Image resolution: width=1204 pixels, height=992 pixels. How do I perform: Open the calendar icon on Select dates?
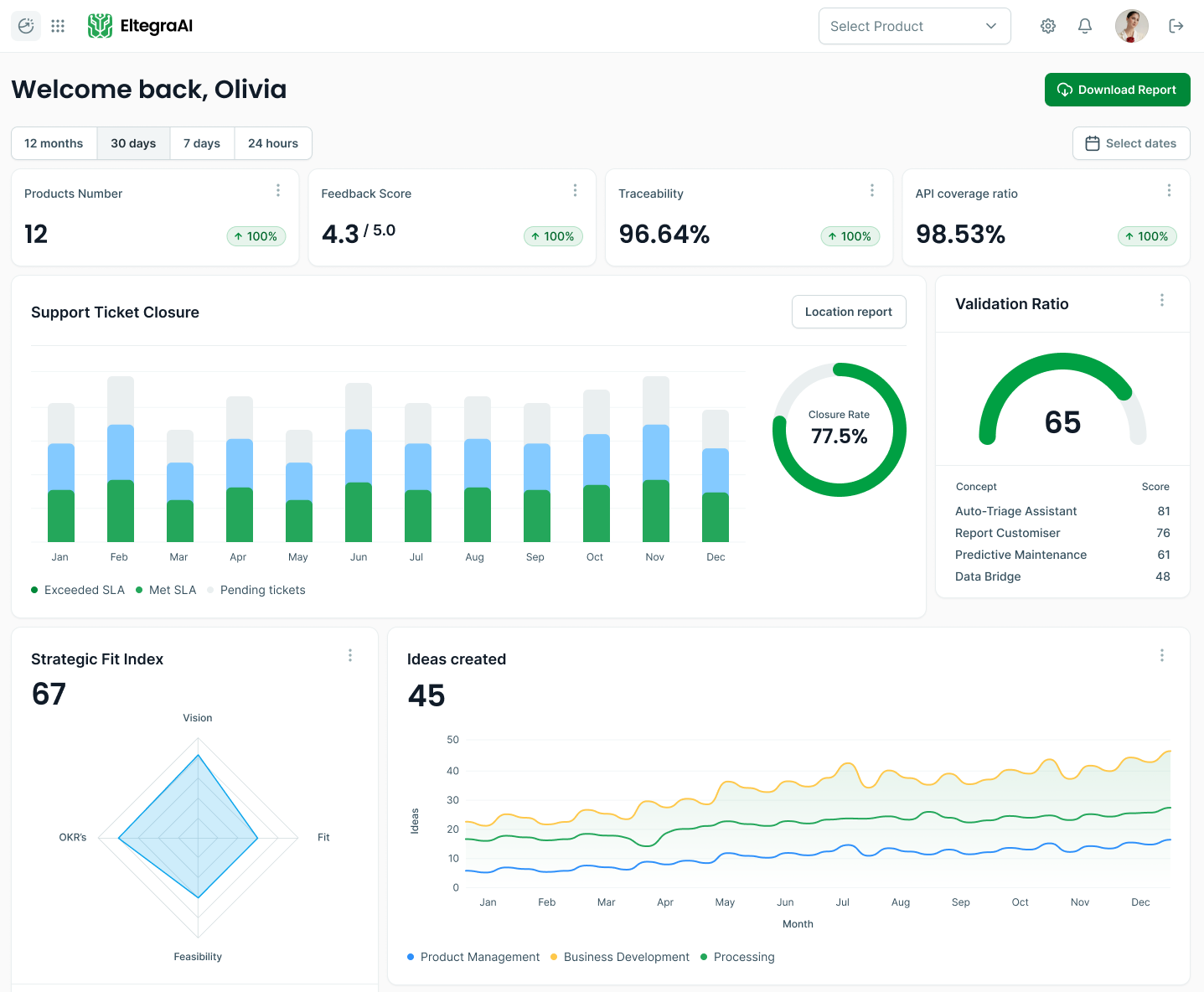(1093, 143)
